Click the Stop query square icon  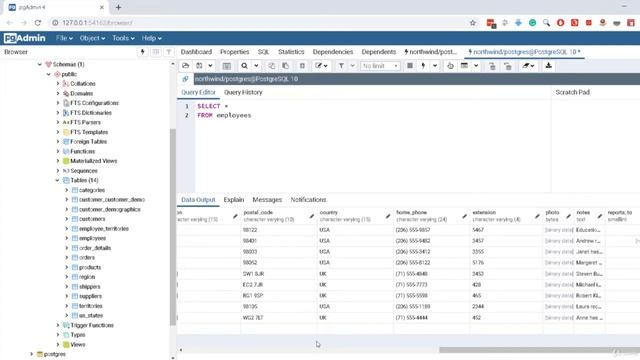click(x=410, y=66)
